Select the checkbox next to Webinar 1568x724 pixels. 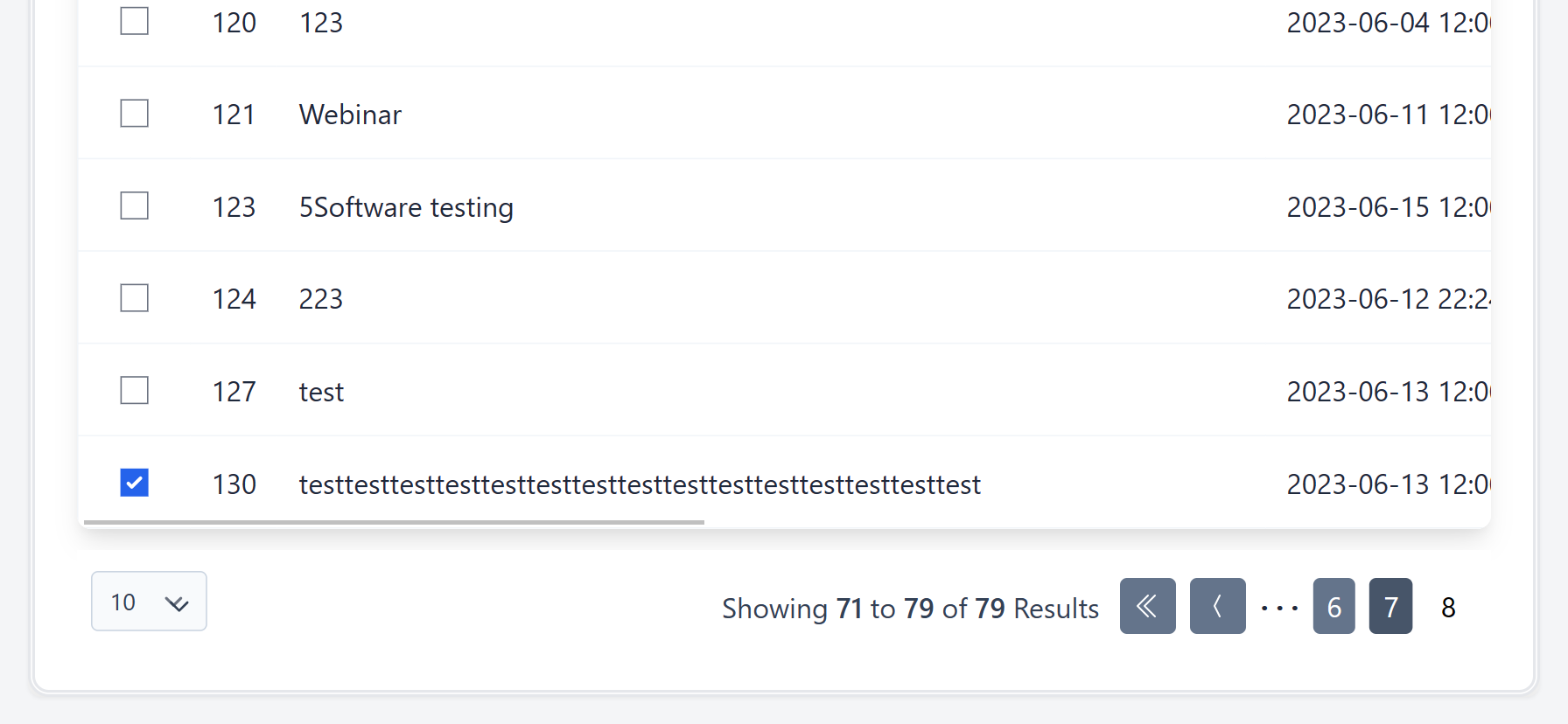click(134, 114)
